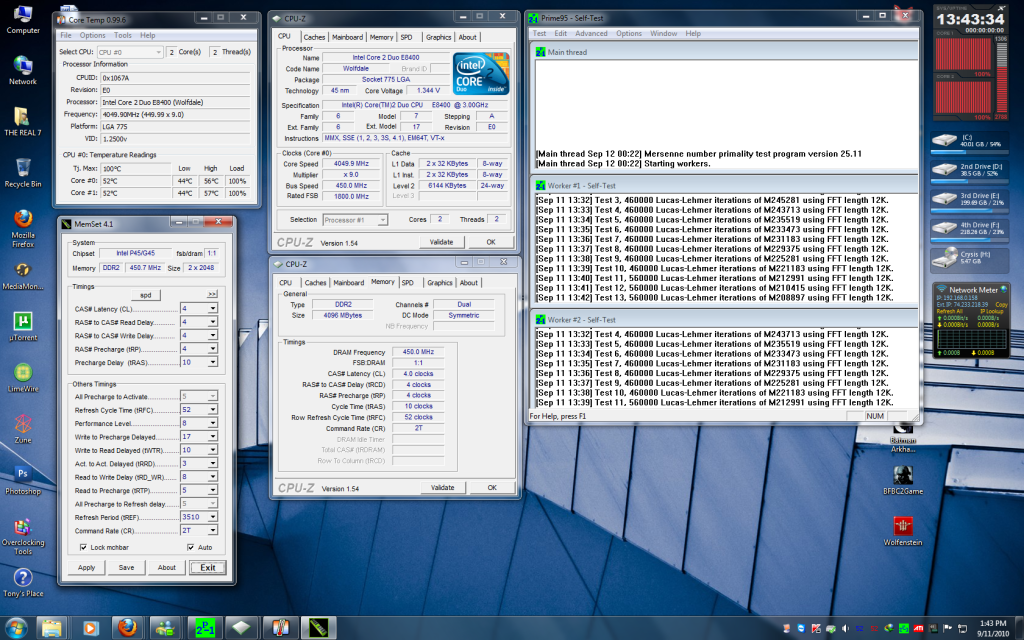Click Save button in MemSet
This screenshot has width=1024, height=640.
coord(127,568)
